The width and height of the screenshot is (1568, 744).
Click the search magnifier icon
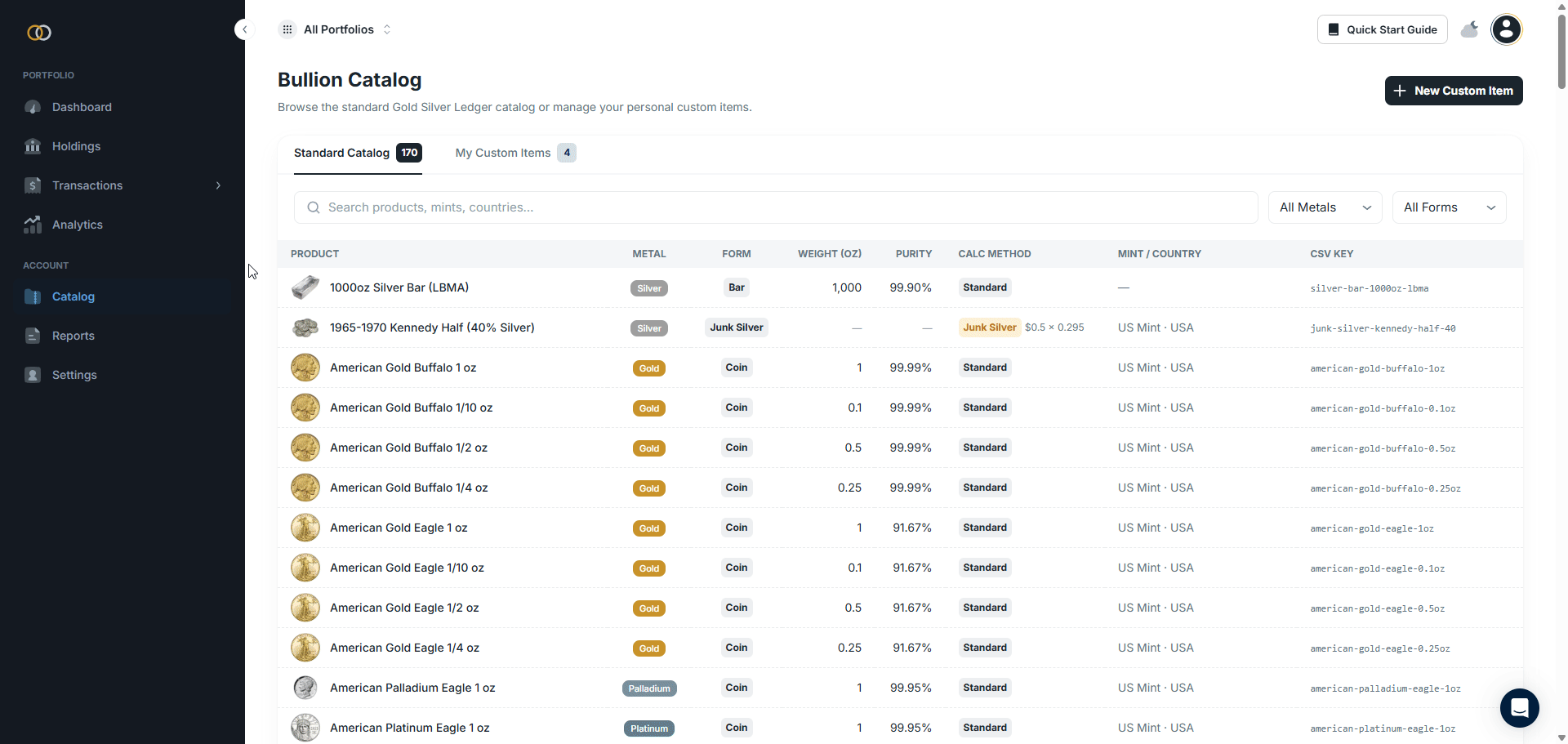(x=313, y=207)
